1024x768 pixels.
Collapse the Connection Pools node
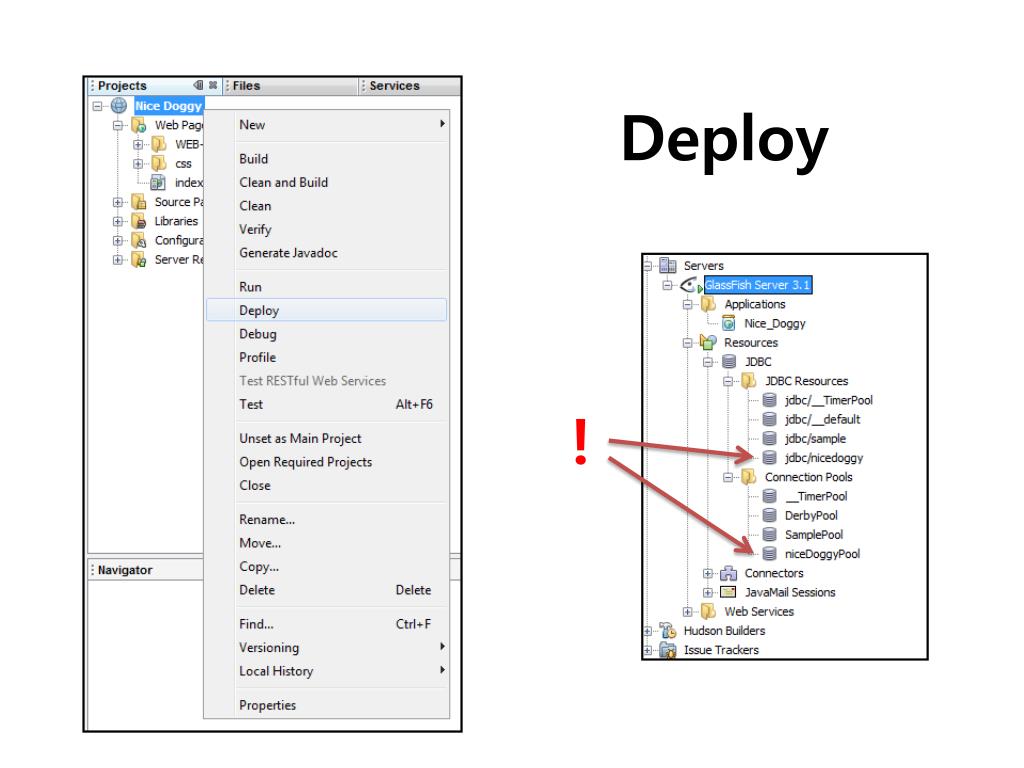pyautogui.click(x=728, y=477)
